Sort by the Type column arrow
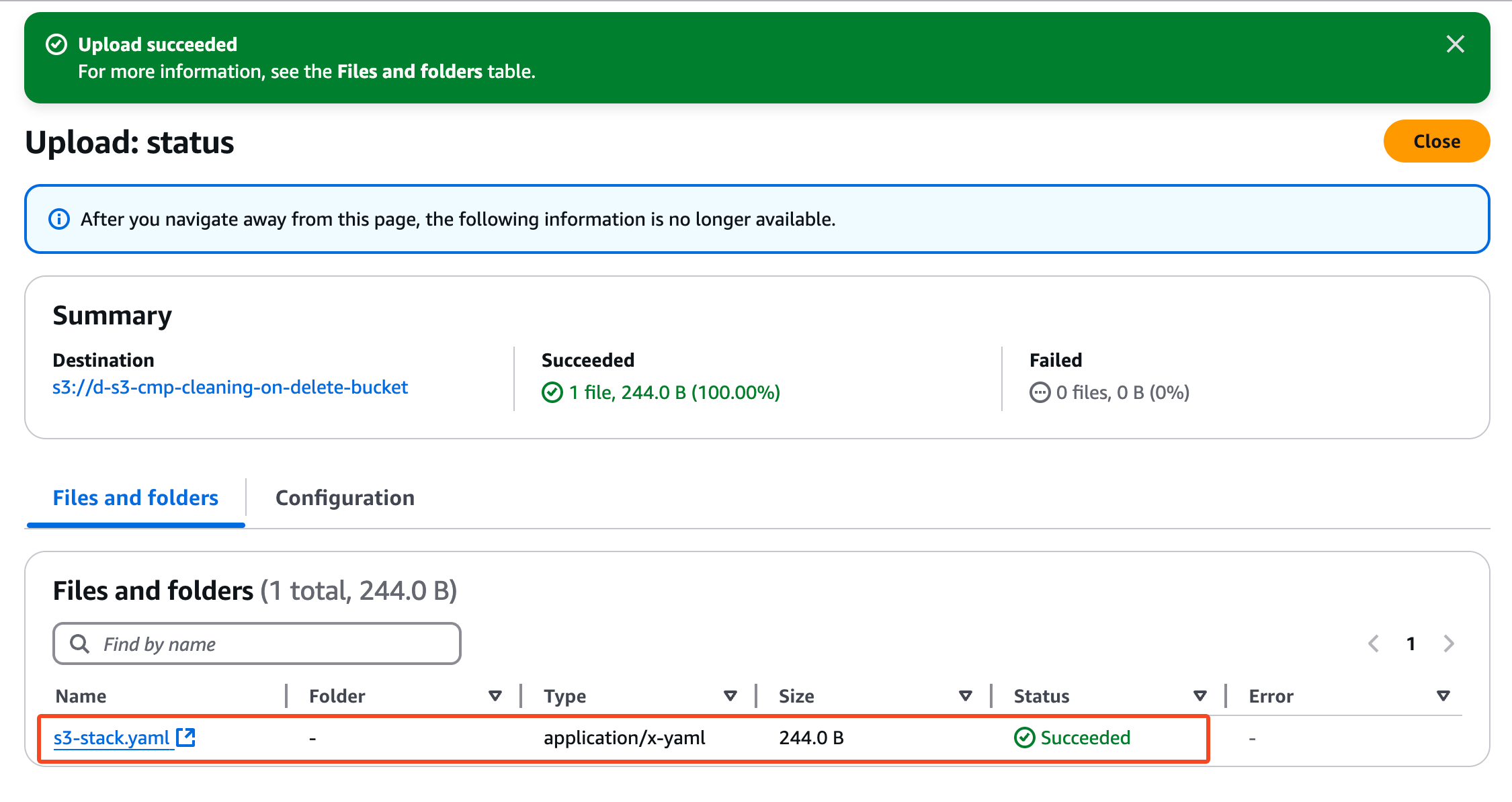This screenshot has width=1512, height=802. point(730,696)
